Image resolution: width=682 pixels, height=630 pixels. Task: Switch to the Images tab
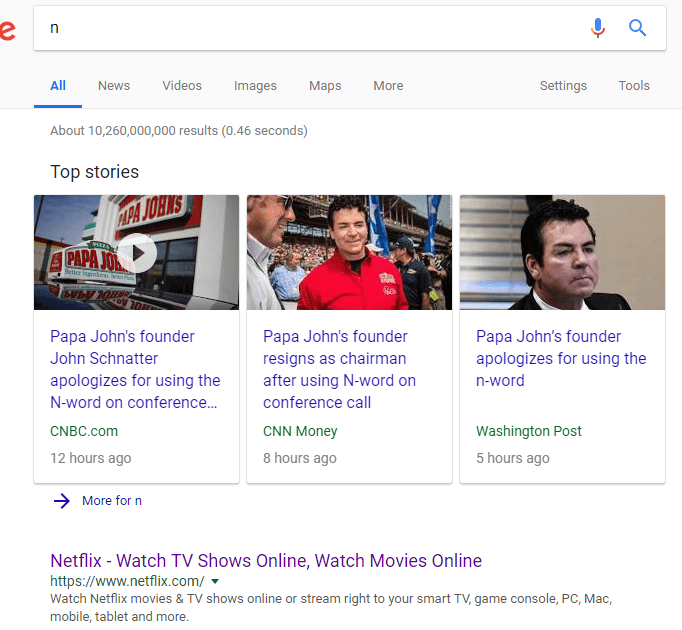coord(255,86)
